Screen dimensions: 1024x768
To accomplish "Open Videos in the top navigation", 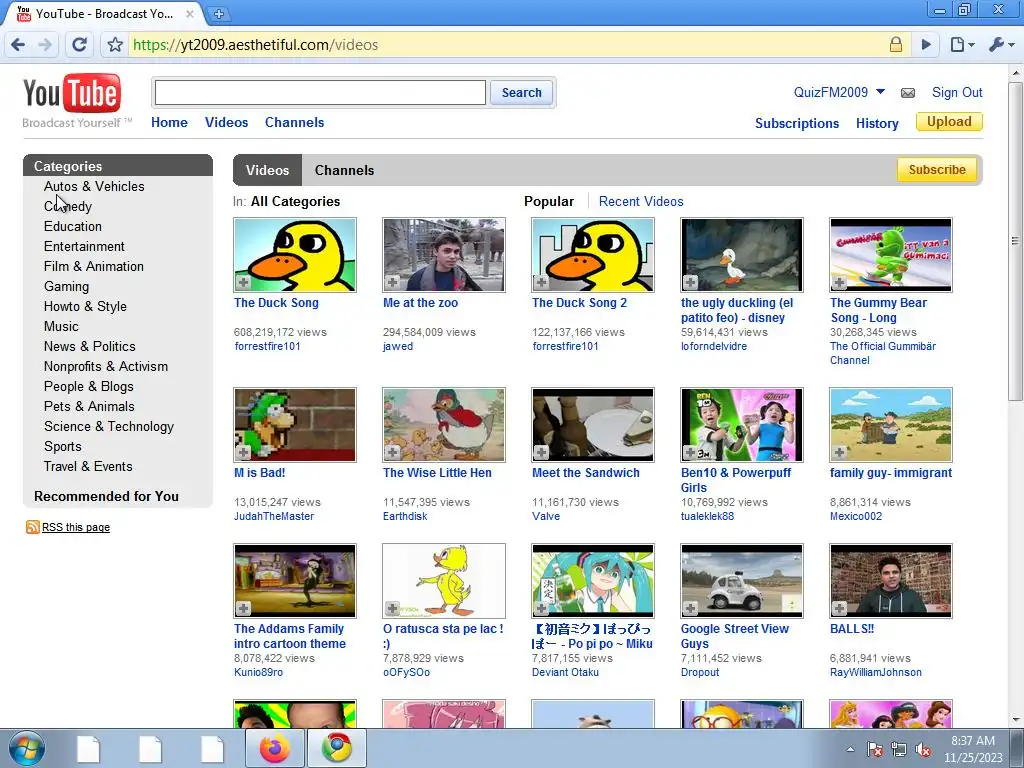I will click(x=226, y=122).
